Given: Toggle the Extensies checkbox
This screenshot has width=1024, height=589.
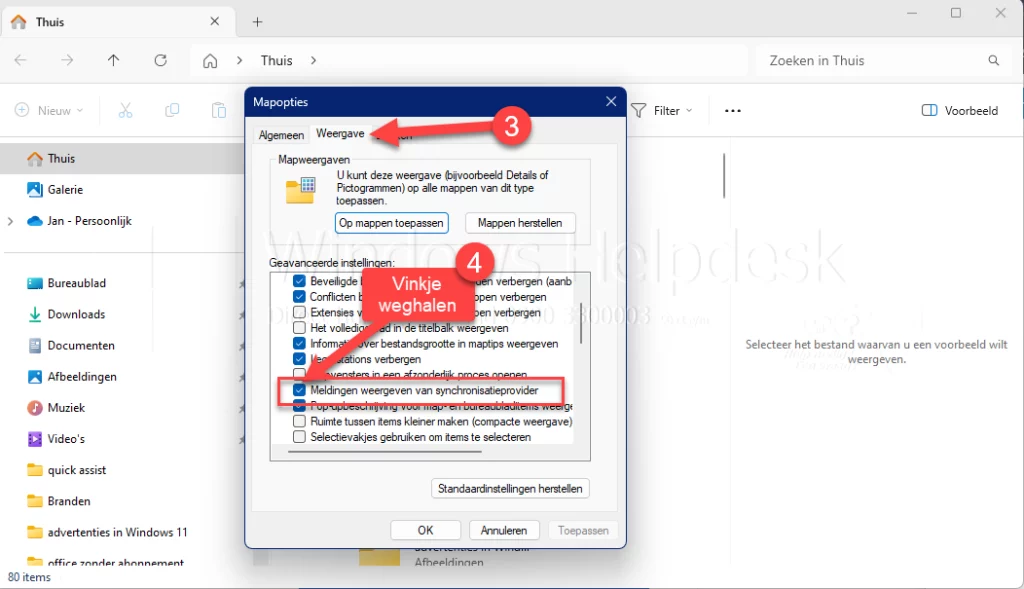Looking at the screenshot, I should [x=299, y=312].
